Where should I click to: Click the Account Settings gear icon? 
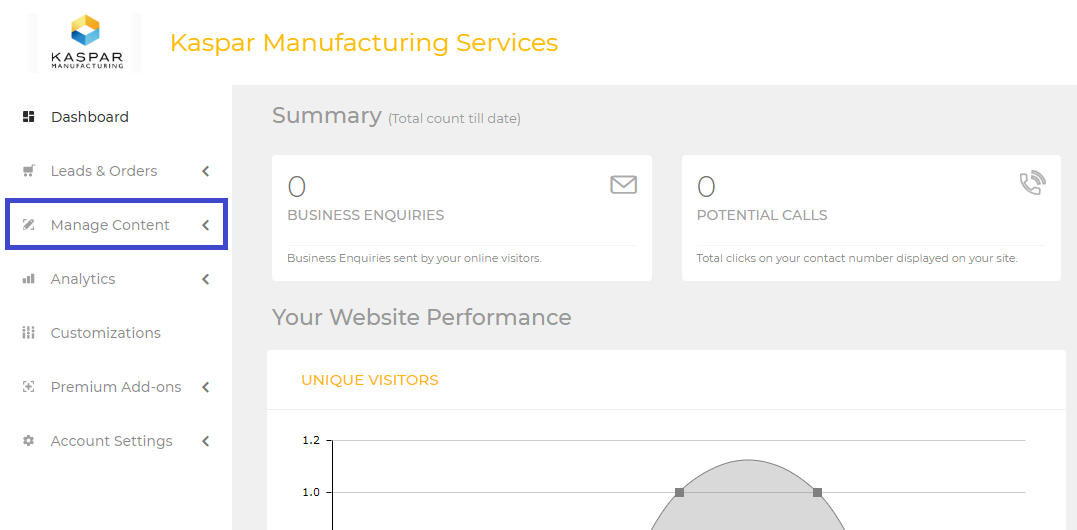[x=28, y=441]
